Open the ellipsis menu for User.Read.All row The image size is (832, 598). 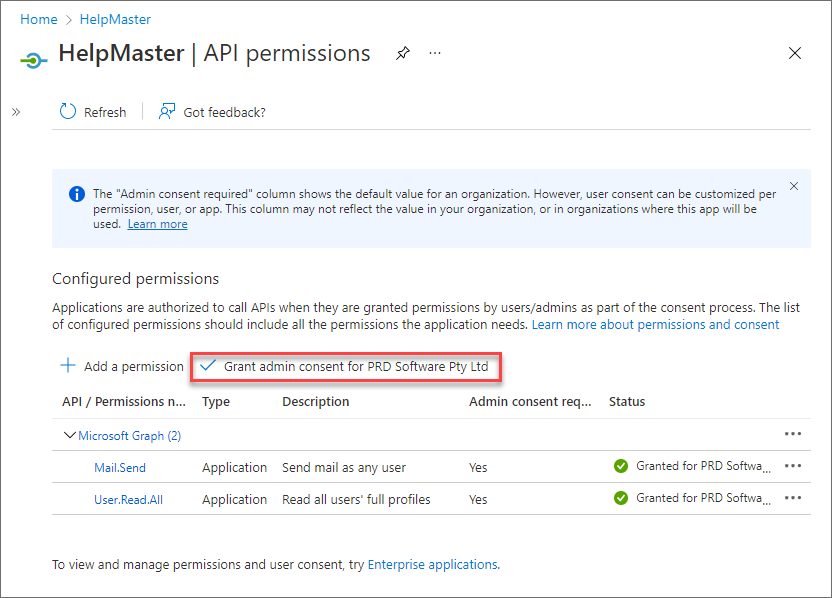coord(793,498)
